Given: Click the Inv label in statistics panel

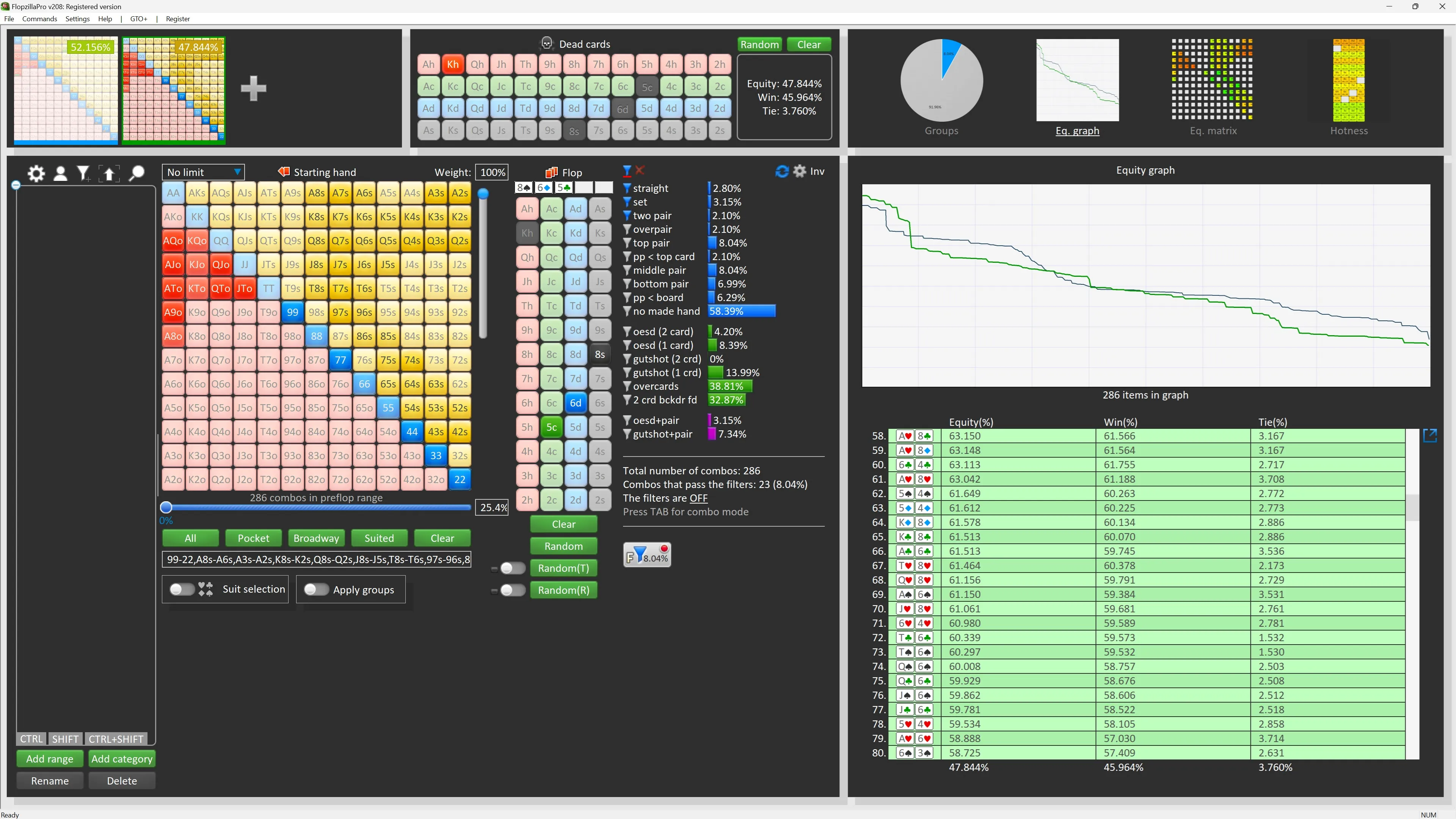Looking at the screenshot, I should click(817, 171).
